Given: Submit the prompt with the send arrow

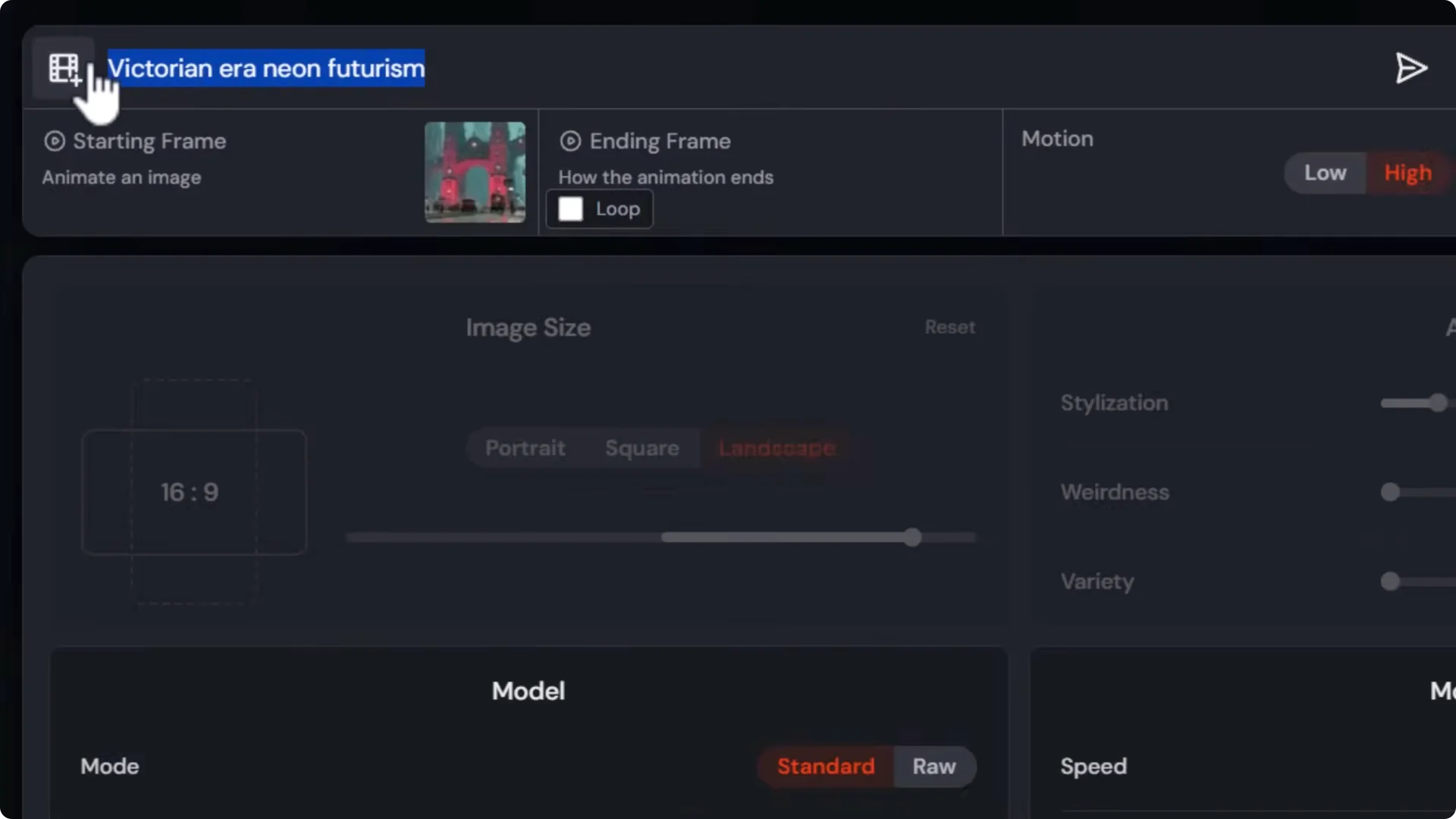Looking at the screenshot, I should click(1410, 68).
